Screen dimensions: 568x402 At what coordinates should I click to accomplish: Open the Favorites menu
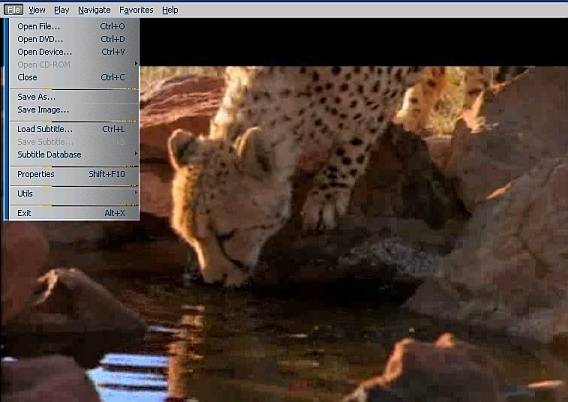(x=136, y=10)
